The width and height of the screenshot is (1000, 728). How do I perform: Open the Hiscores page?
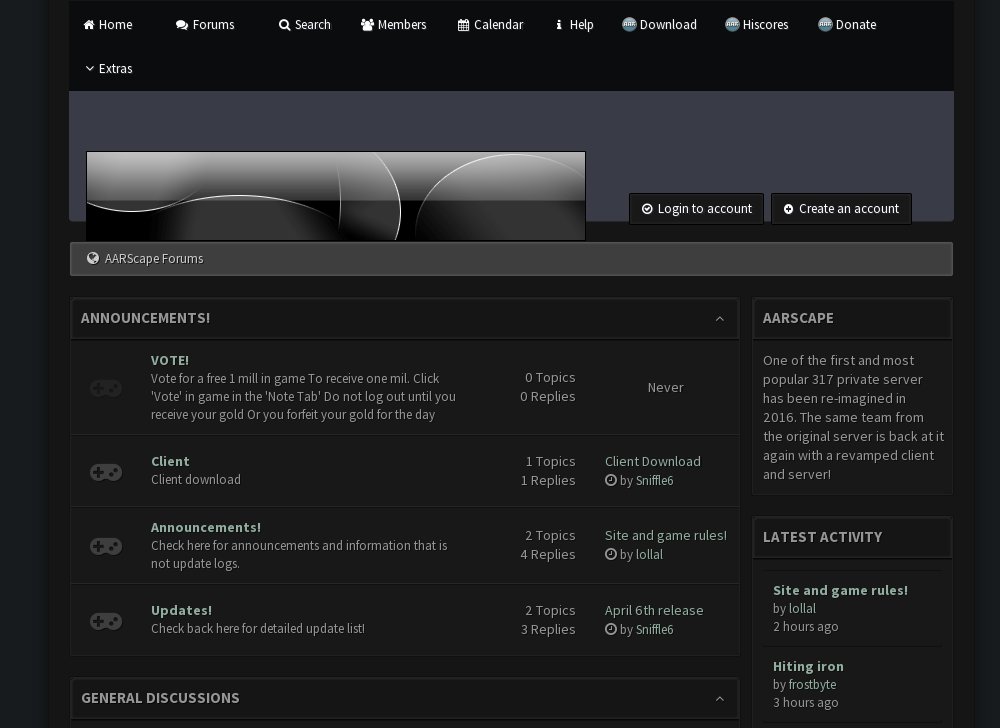757,25
